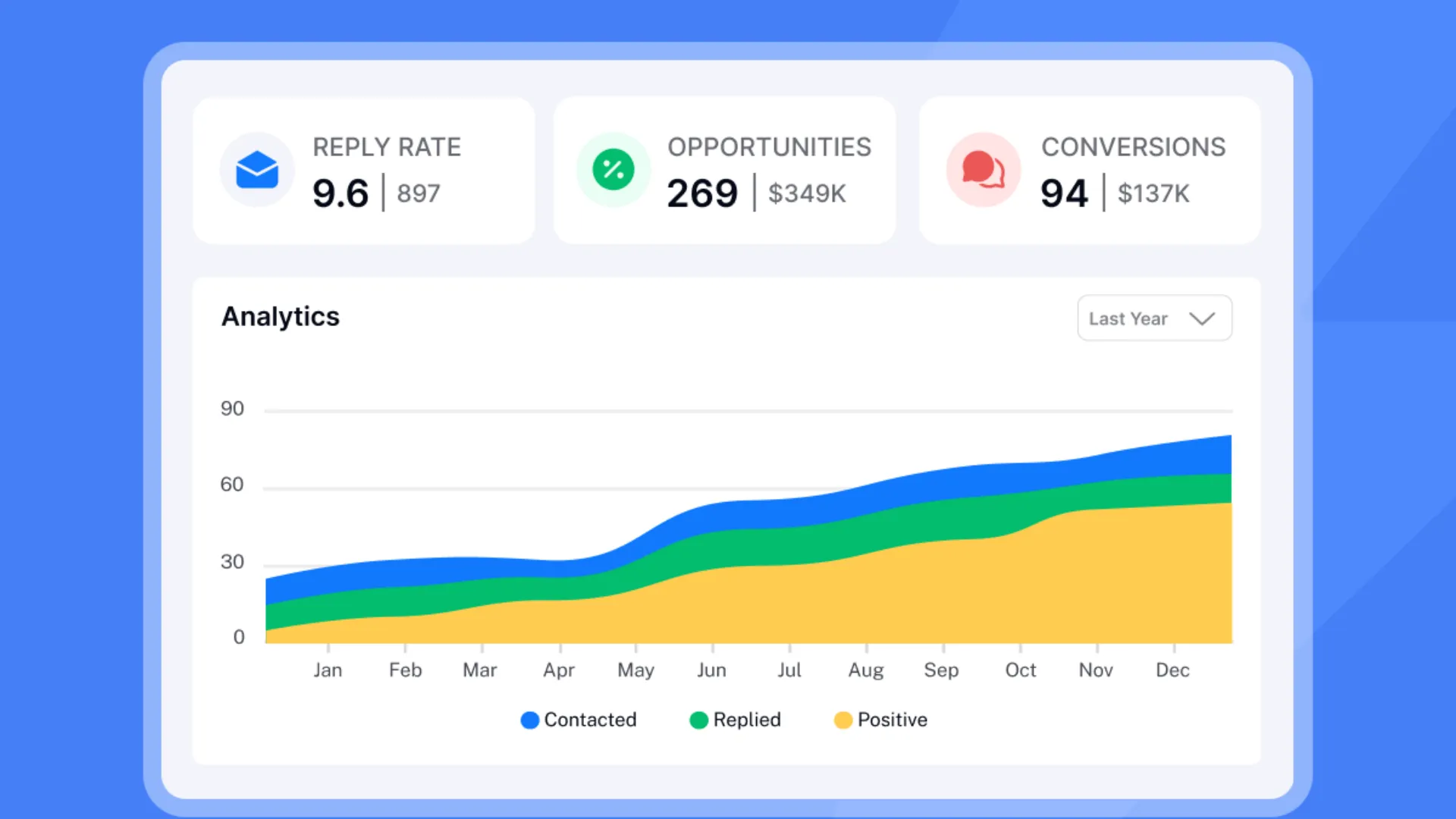1456x819 pixels.
Task: Click the 9.6 reply rate value
Action: click(340, 193)
